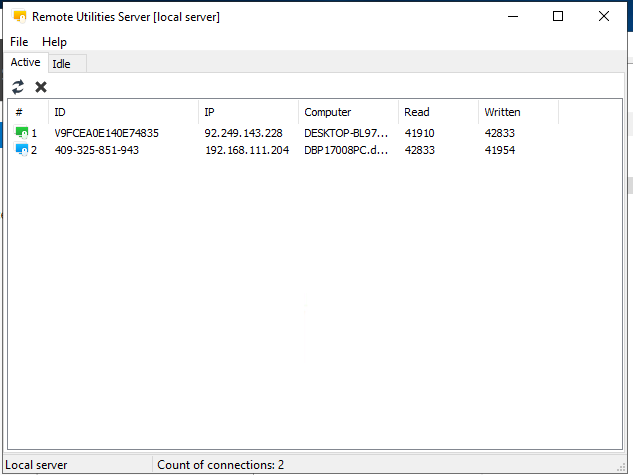Click the Remote Utilities Server title bar icon
This screenshot has width=633, height=475.
(18, 17)
